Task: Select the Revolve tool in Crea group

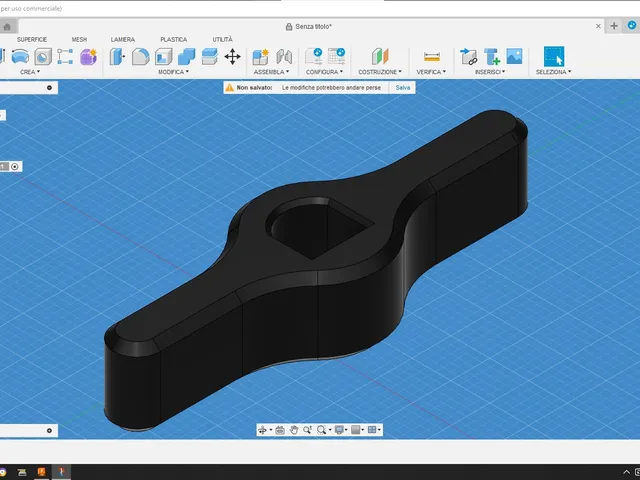Action: click(x=20, y=56)
